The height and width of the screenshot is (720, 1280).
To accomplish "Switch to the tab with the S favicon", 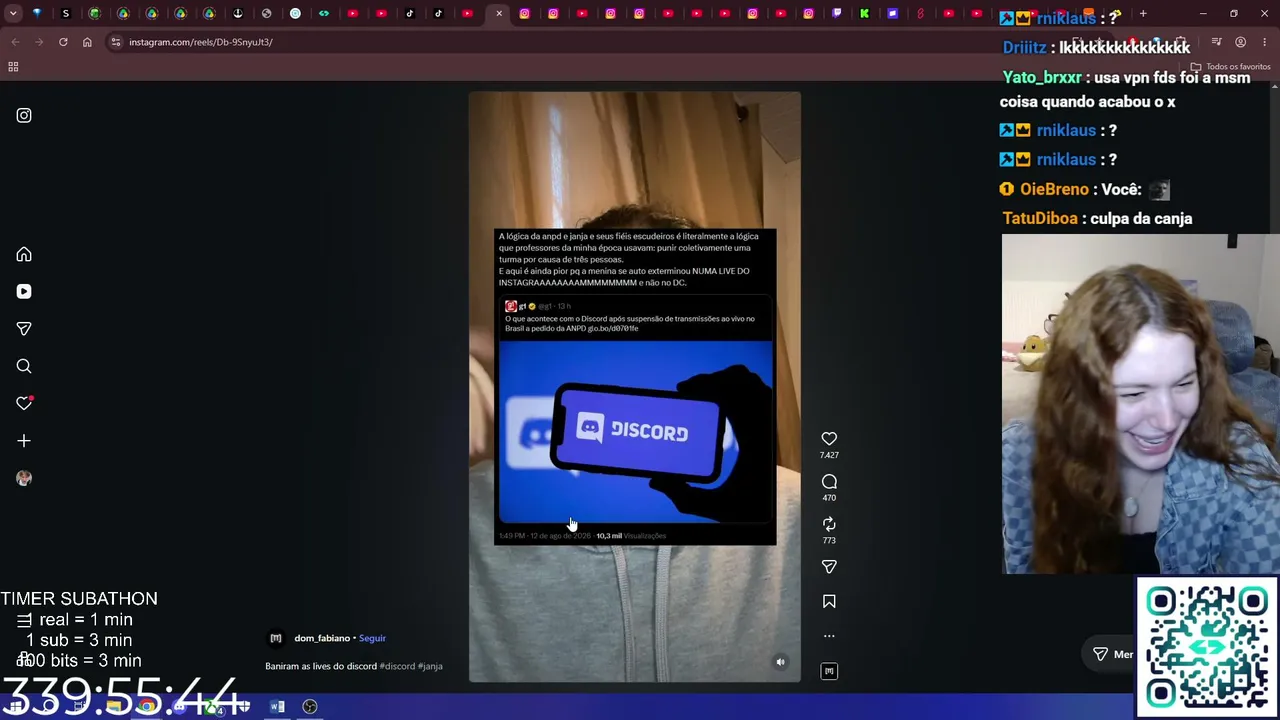I will pos(66,14).
